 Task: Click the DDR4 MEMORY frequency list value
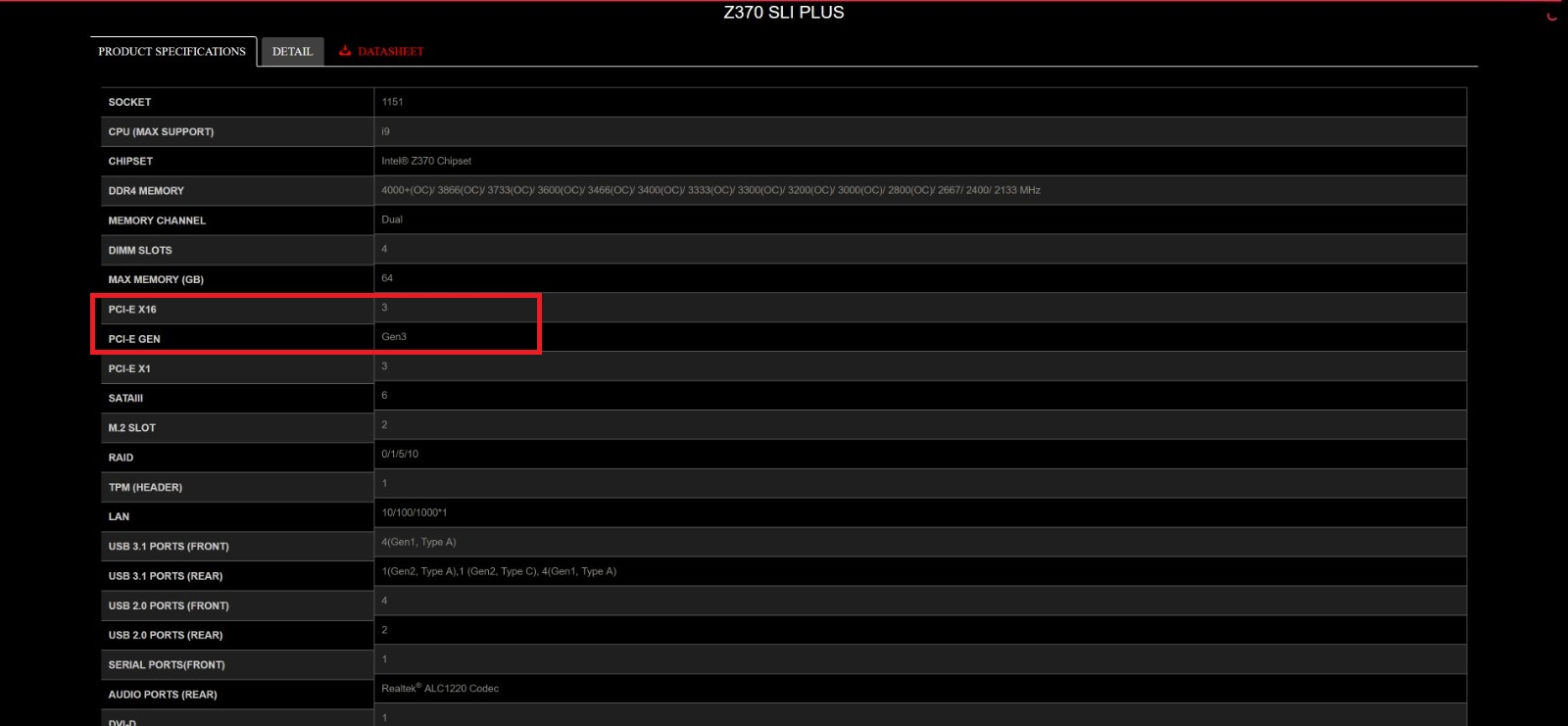coord(710,190)
